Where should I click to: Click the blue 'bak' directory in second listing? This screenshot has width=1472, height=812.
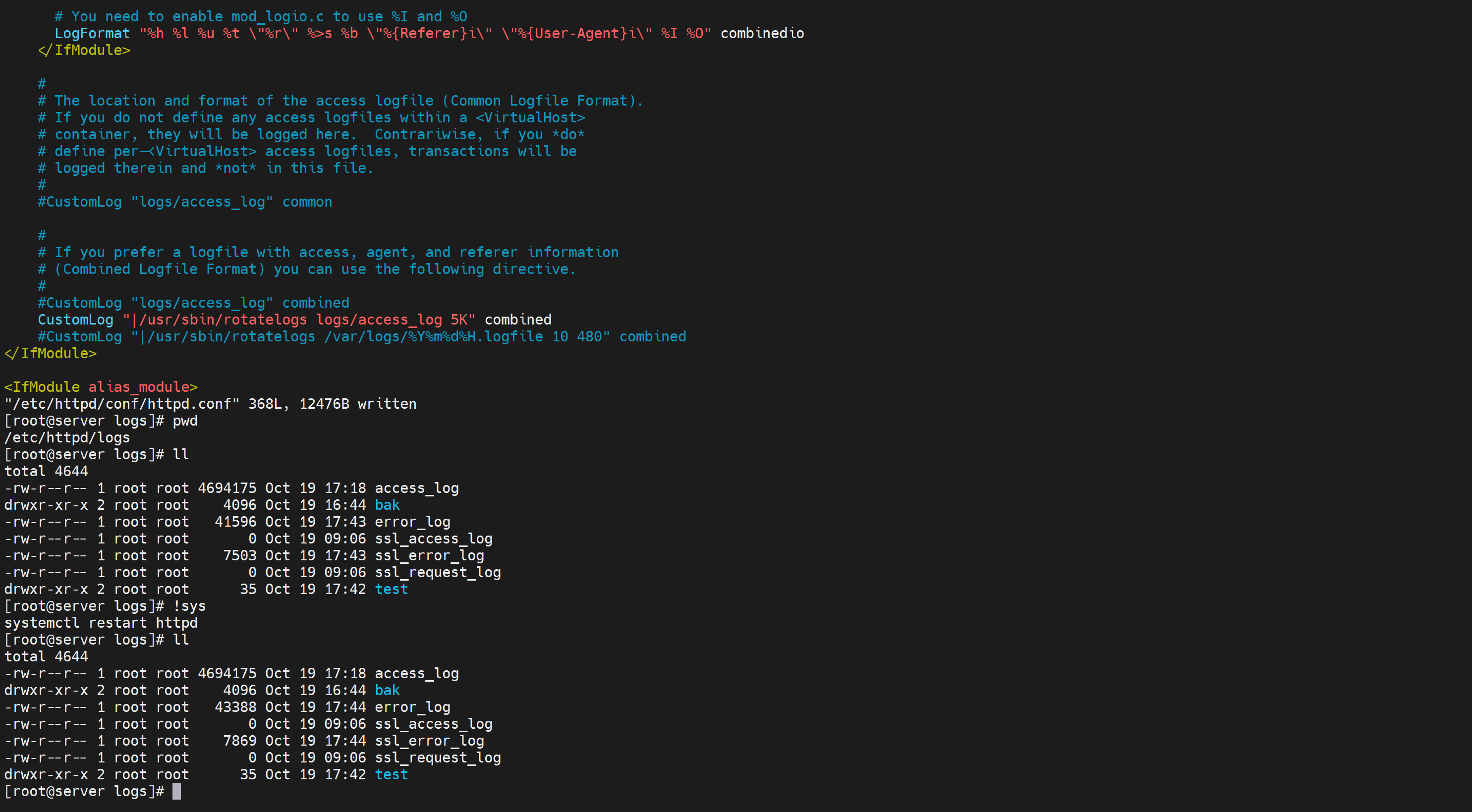tap(387, 690)
